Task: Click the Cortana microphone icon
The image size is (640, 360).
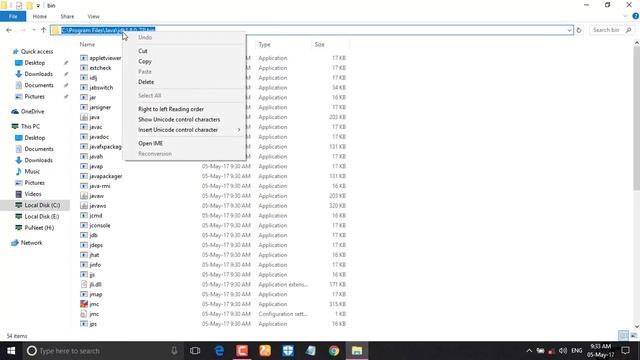Action: pyautogui.click(x=174, y=351)
